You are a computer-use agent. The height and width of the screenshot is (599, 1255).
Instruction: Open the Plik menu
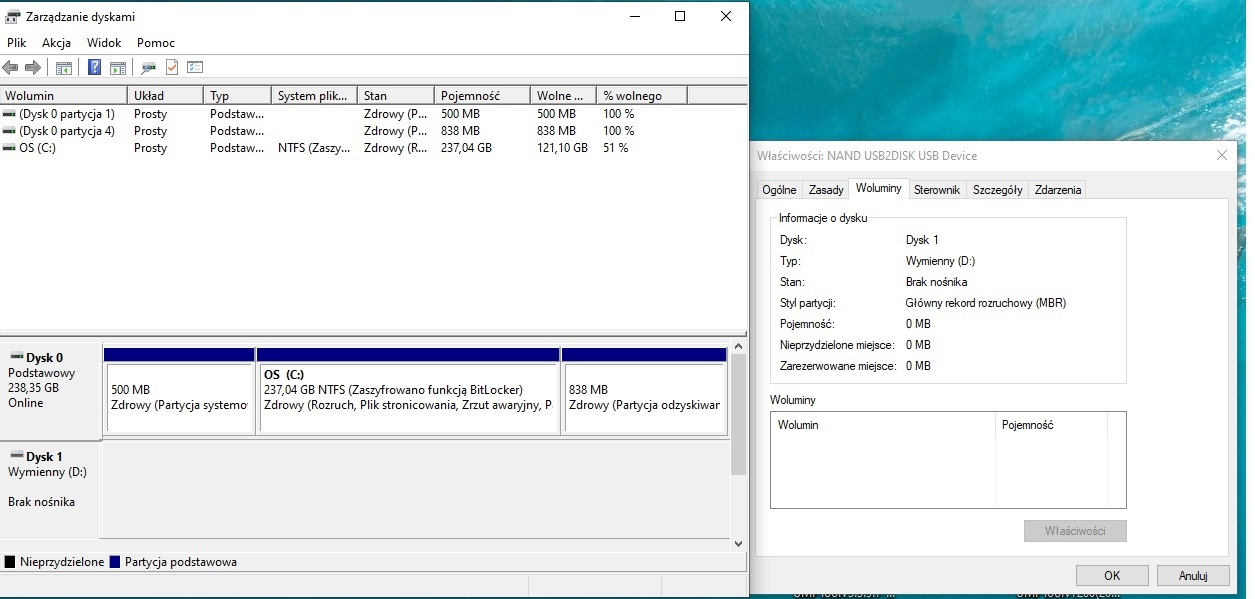point(16,43)
